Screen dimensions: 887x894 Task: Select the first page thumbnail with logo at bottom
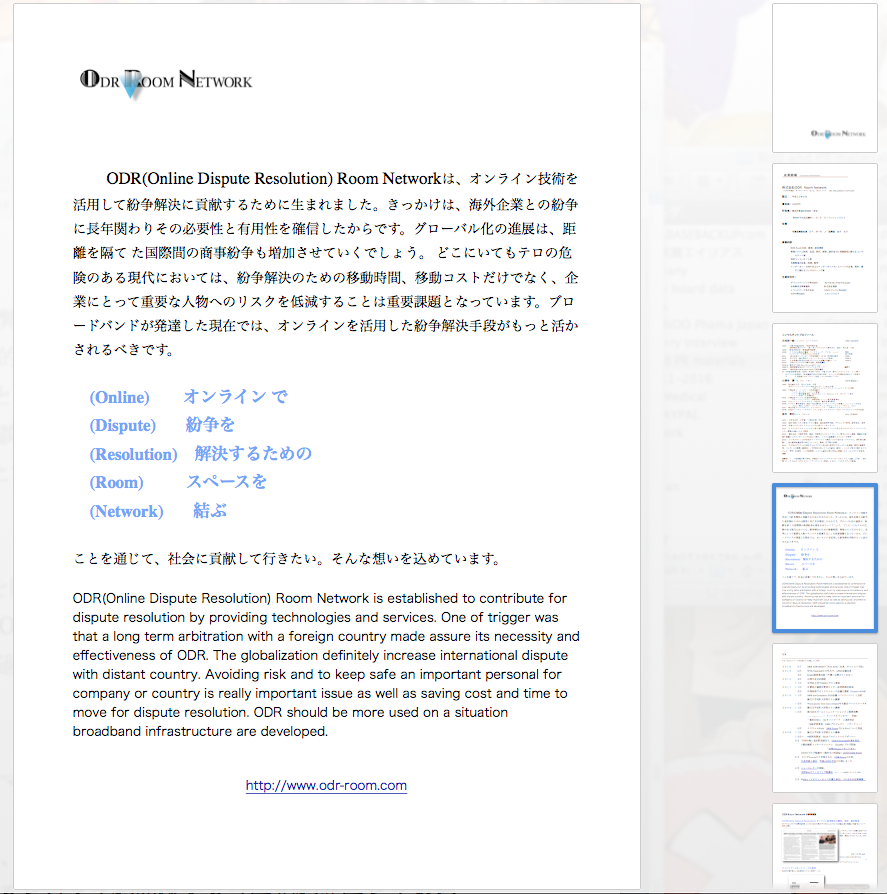[x=824, y=78]
